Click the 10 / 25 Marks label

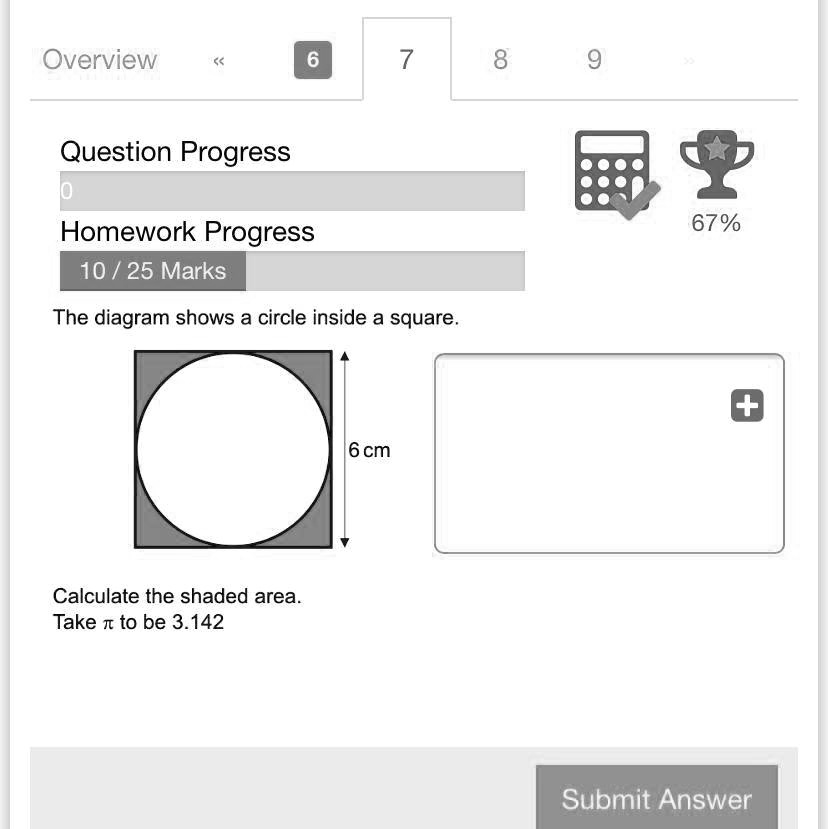pos(153,271)
